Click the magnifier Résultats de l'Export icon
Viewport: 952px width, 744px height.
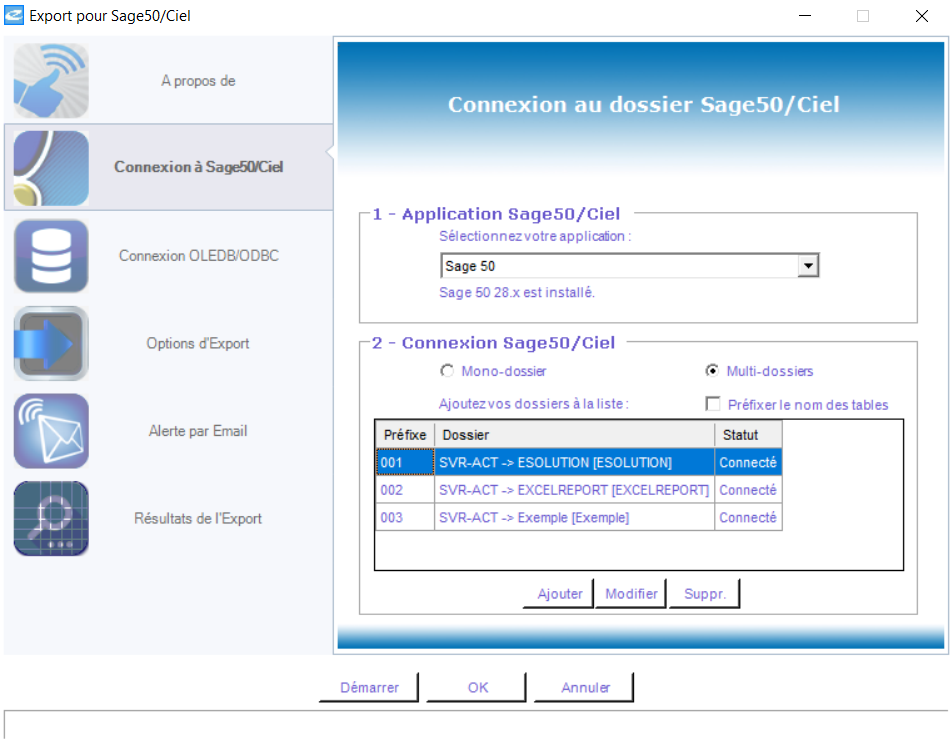[x=51, y=519]
